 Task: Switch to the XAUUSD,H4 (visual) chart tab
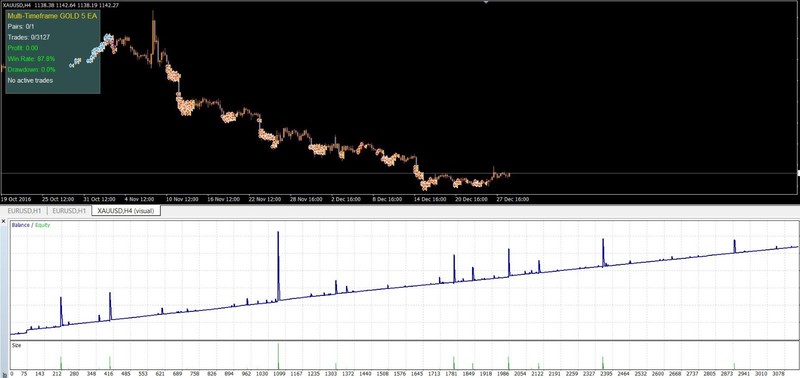(126, 211)
